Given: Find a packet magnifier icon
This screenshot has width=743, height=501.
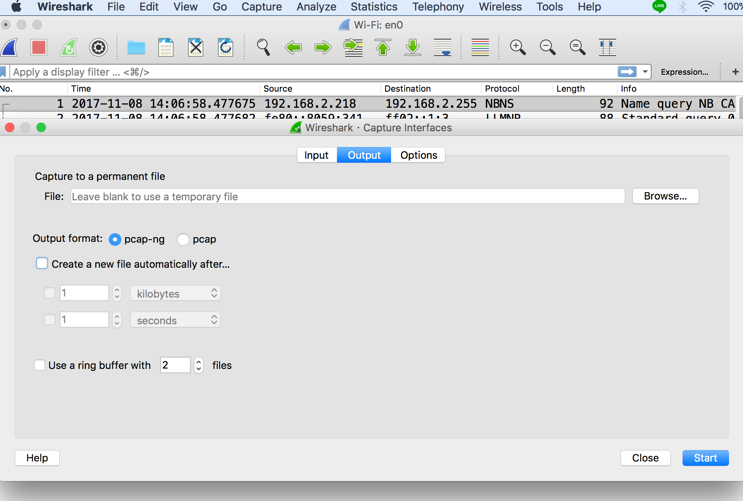Looking at the screenshot, I should pos(263,47).
